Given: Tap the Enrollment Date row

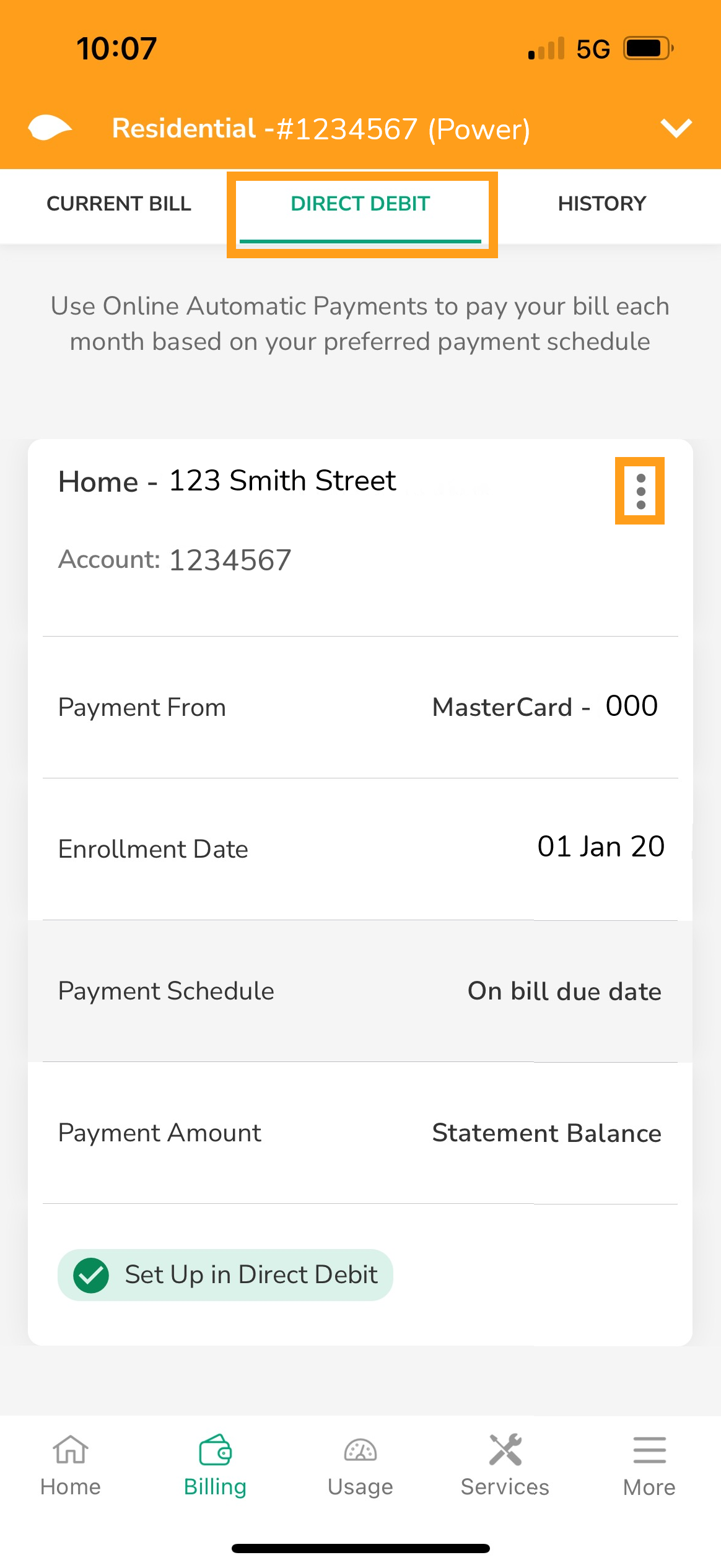Looking at the screenshot, I should [x=360, y=848].
